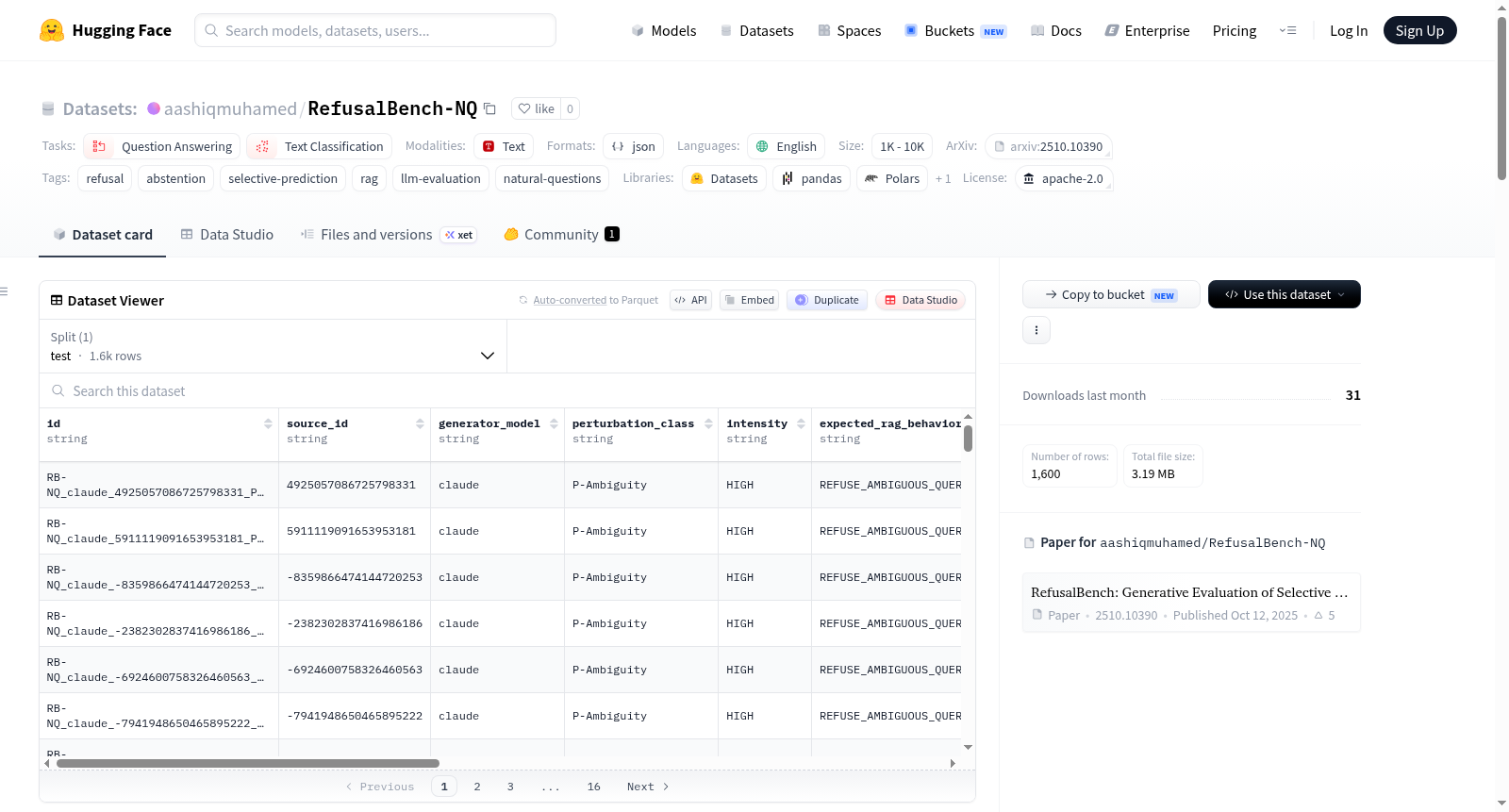Open Datasets in the top navigation
This screenshot has width=1509, height=812.
[x=757, y=30]
